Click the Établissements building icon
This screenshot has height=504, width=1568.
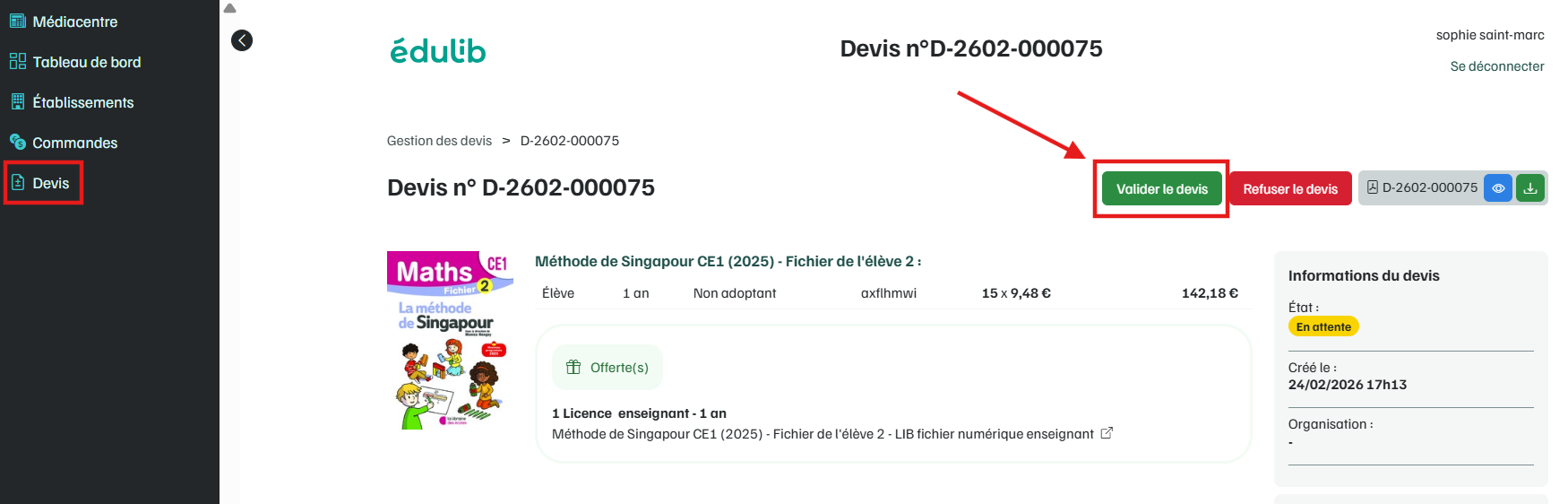(x=18, y=101)
